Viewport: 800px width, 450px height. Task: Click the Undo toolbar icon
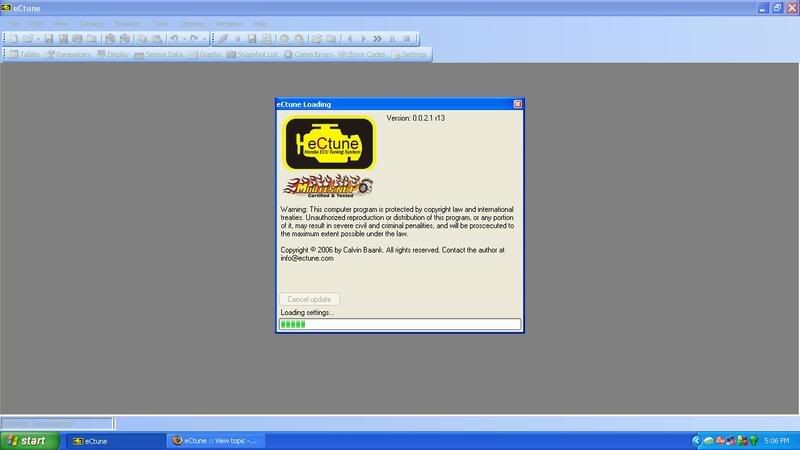click(x=174, y=39)
